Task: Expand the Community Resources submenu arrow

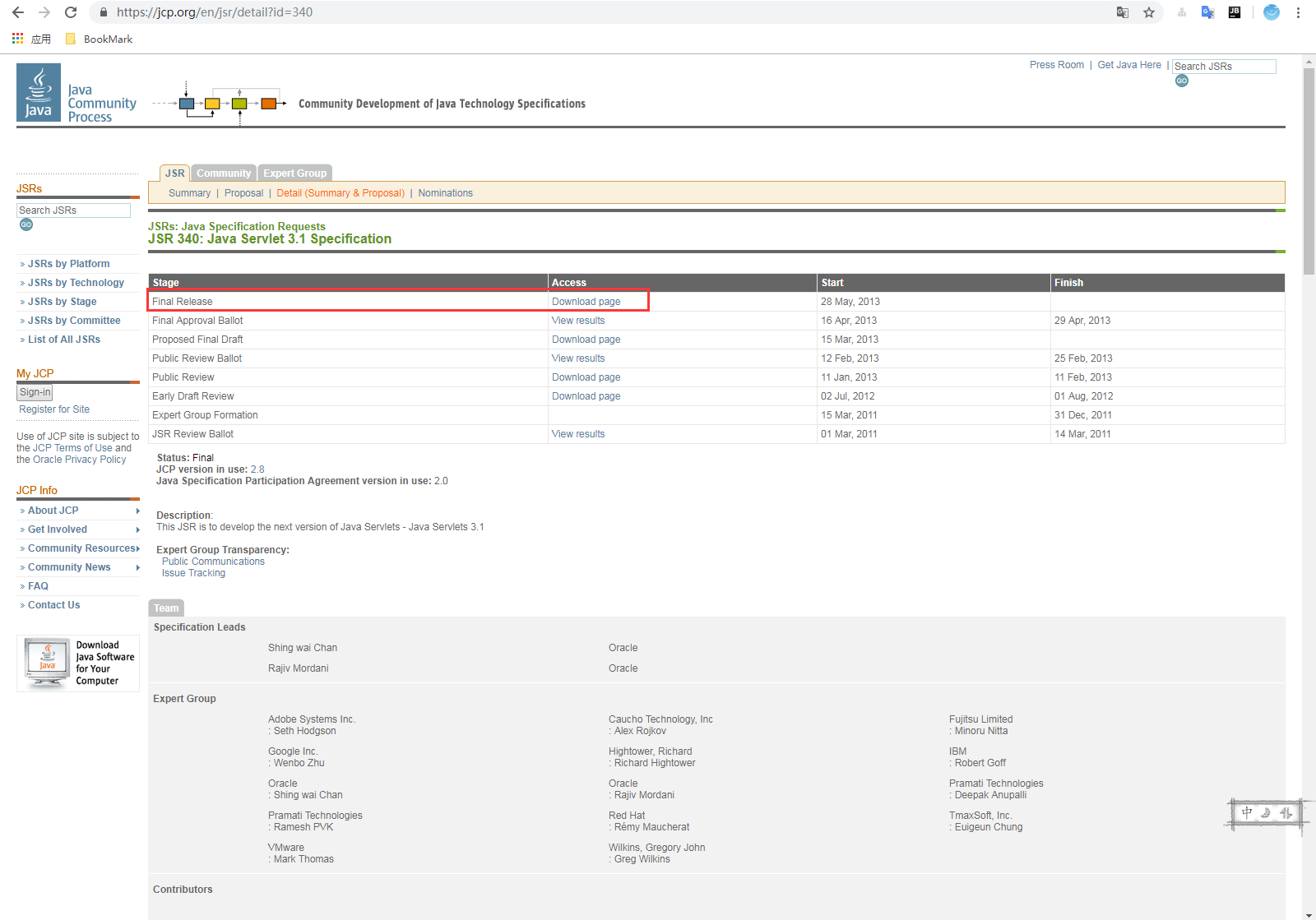Action: coord(137,548)
